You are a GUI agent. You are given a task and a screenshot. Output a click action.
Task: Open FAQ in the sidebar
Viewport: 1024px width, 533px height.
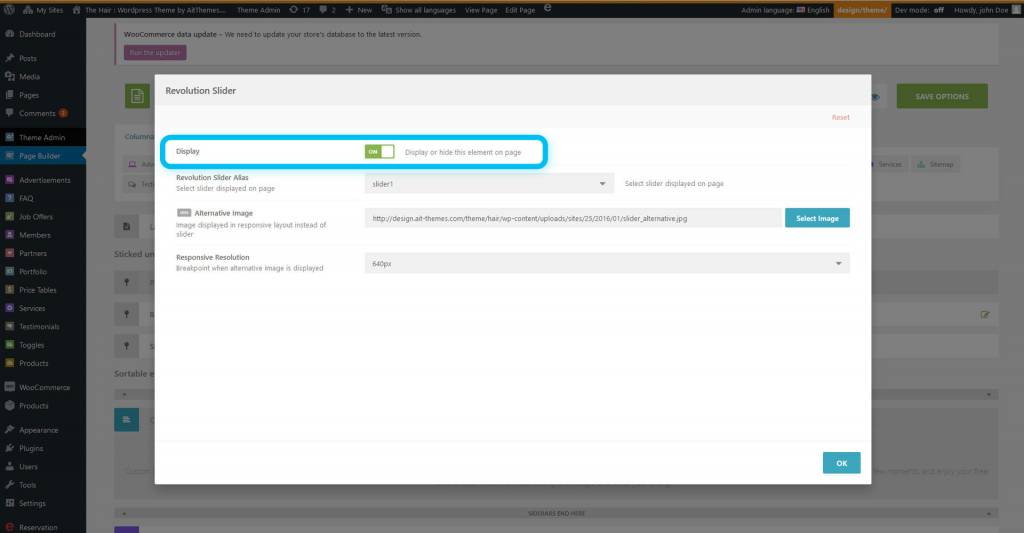point(26,198)
